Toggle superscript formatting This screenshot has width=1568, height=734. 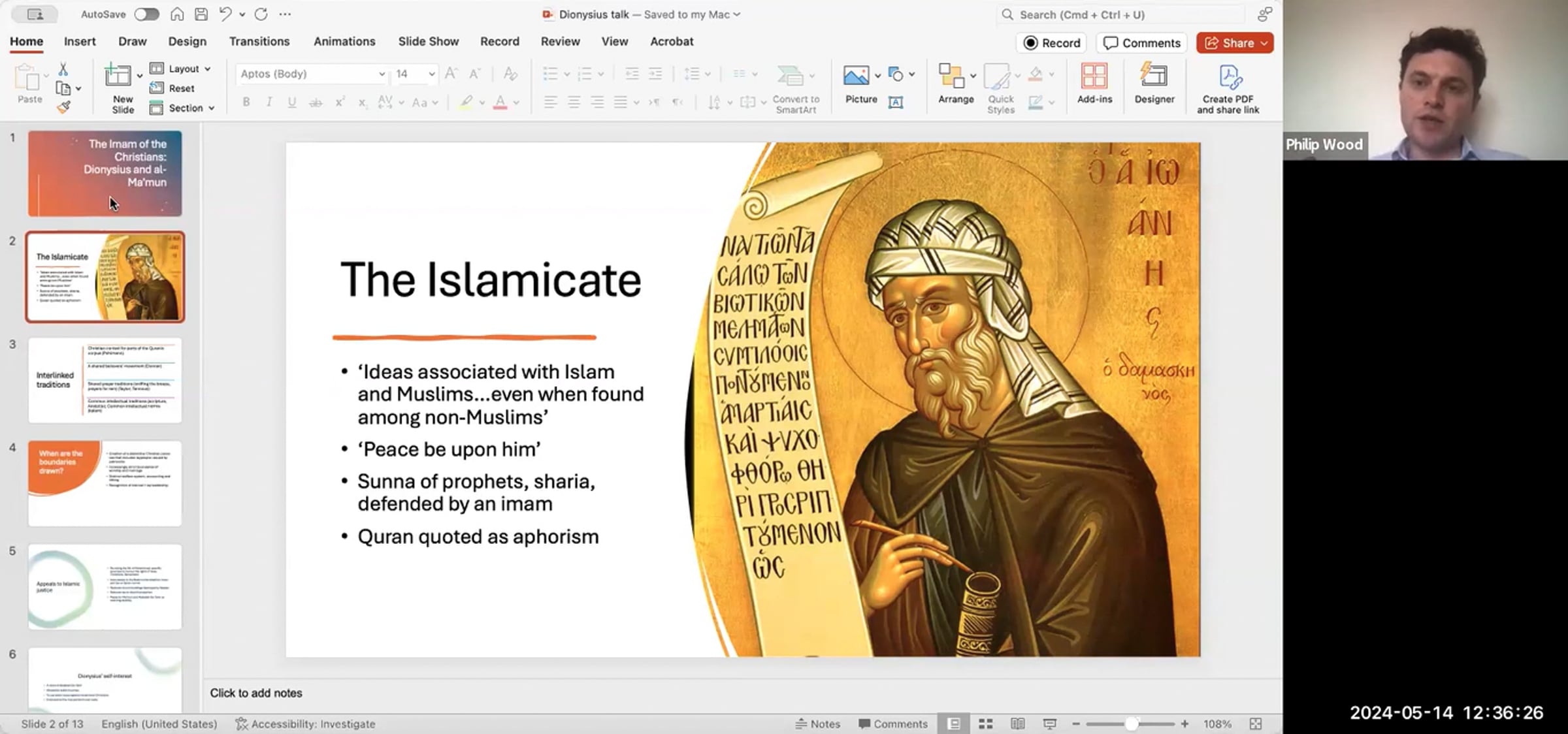(340, 102)
